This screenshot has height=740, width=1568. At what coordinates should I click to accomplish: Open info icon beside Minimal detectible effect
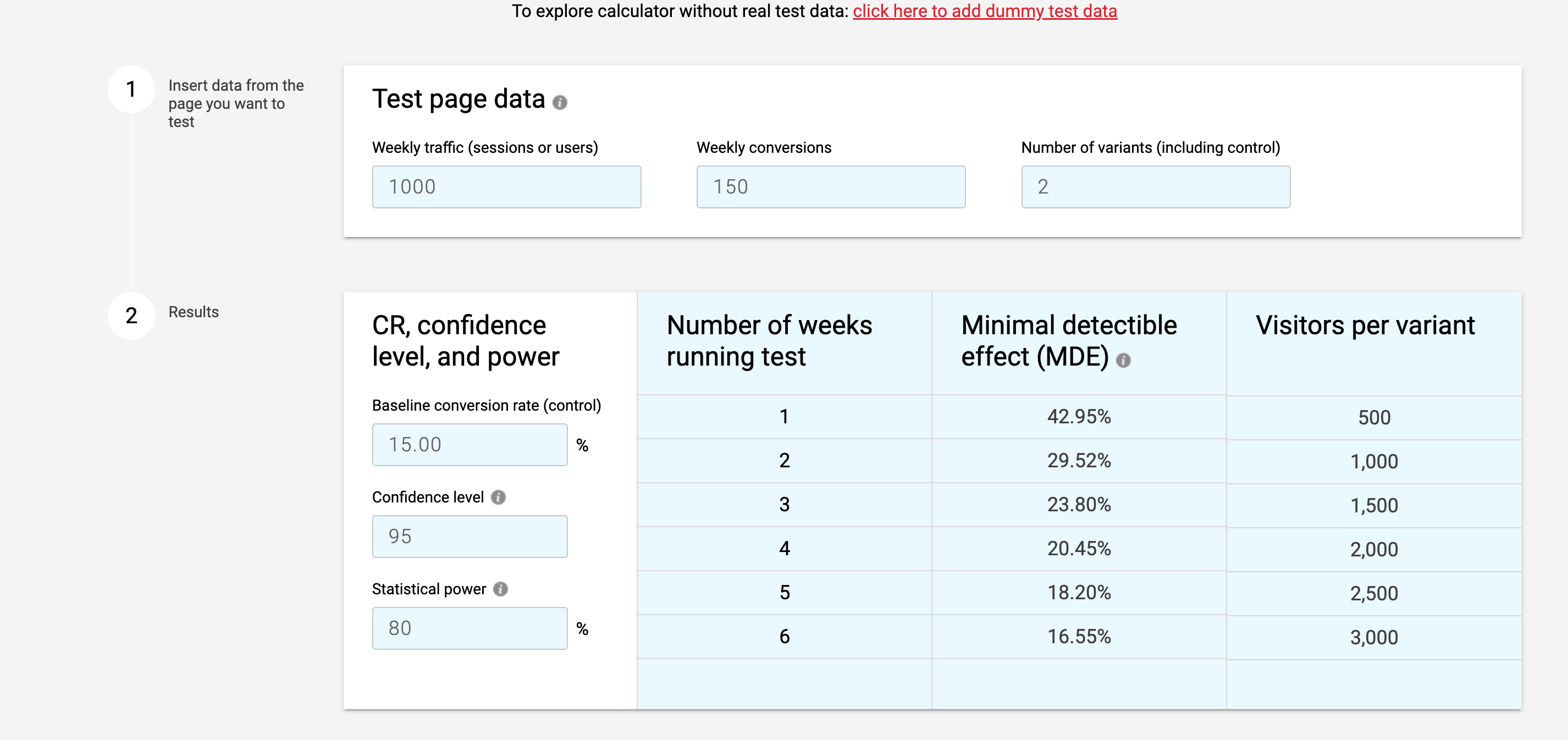(1123, 360)
